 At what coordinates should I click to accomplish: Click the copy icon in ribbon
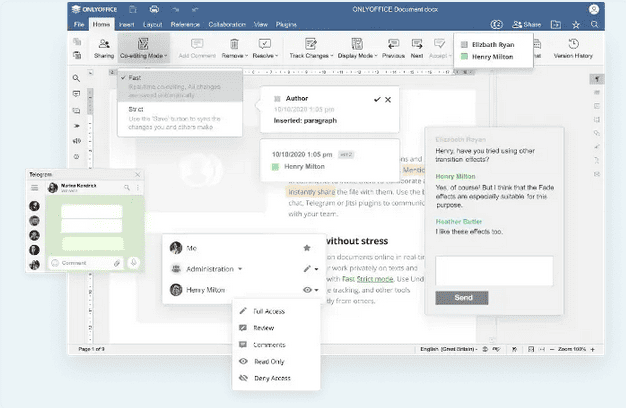[77, 42]
